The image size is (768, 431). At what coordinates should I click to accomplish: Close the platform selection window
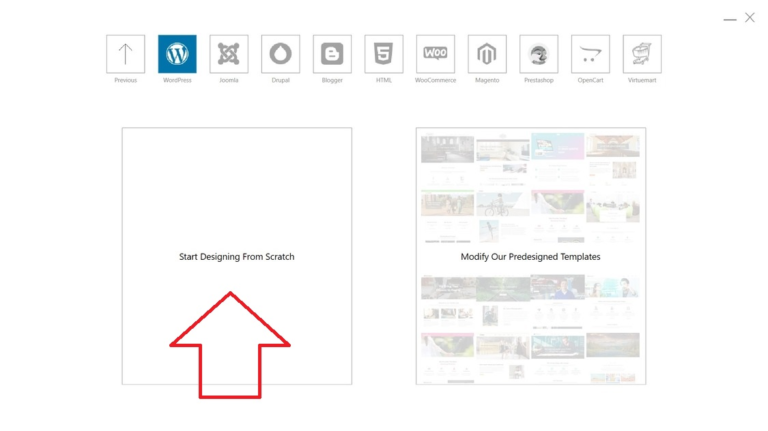pos(750,17)
